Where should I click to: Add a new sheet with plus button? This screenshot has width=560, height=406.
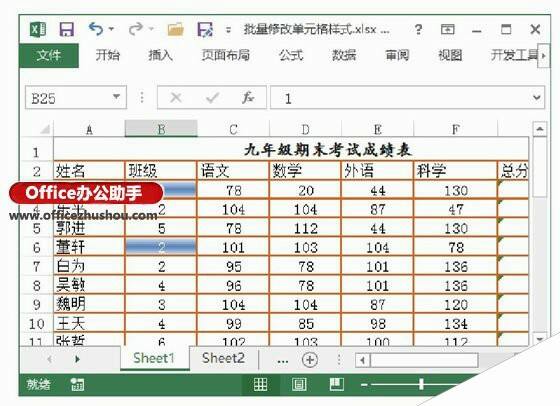(x=310, y=360)
